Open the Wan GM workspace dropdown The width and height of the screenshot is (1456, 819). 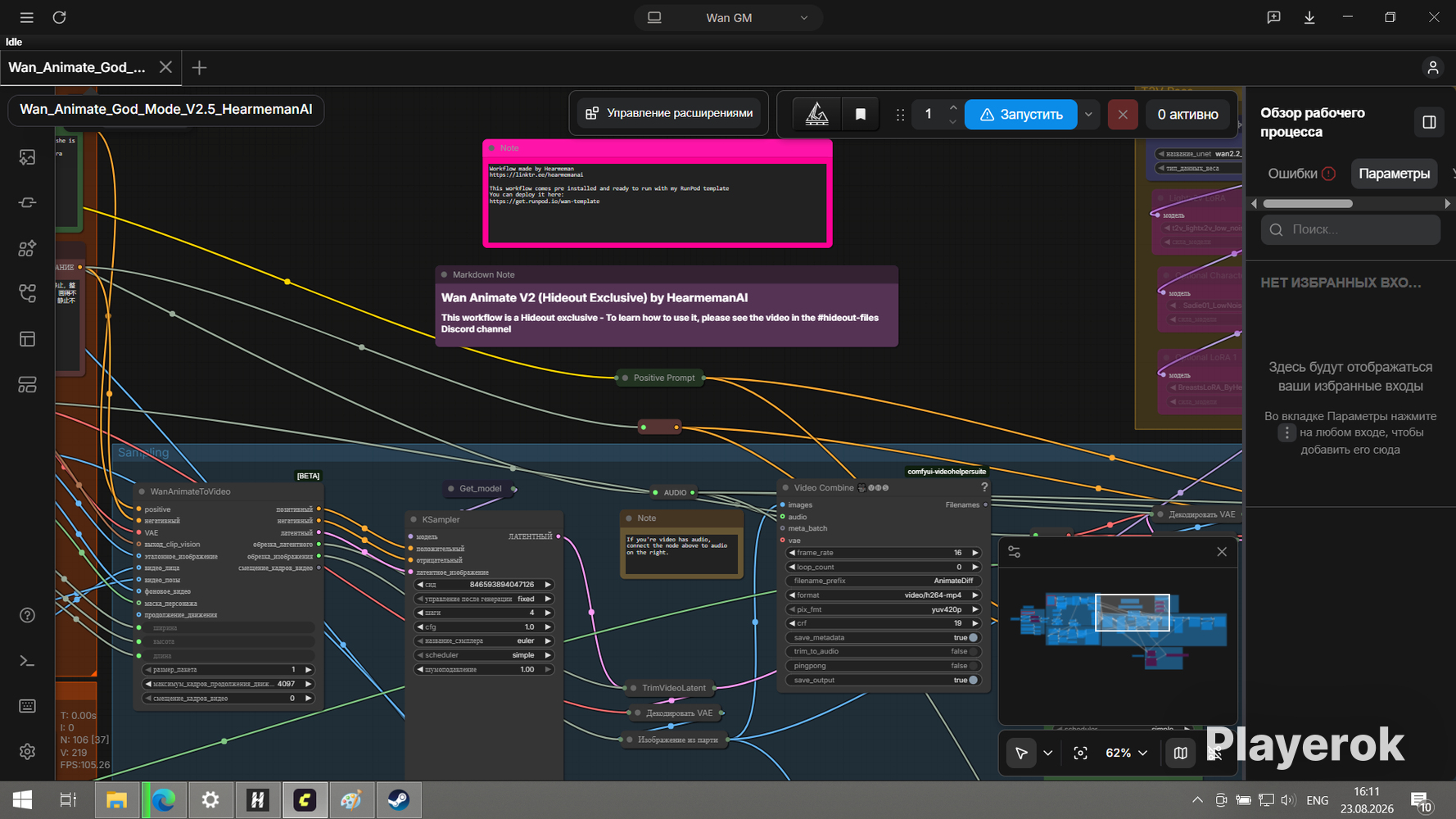[x=728, y=18]
